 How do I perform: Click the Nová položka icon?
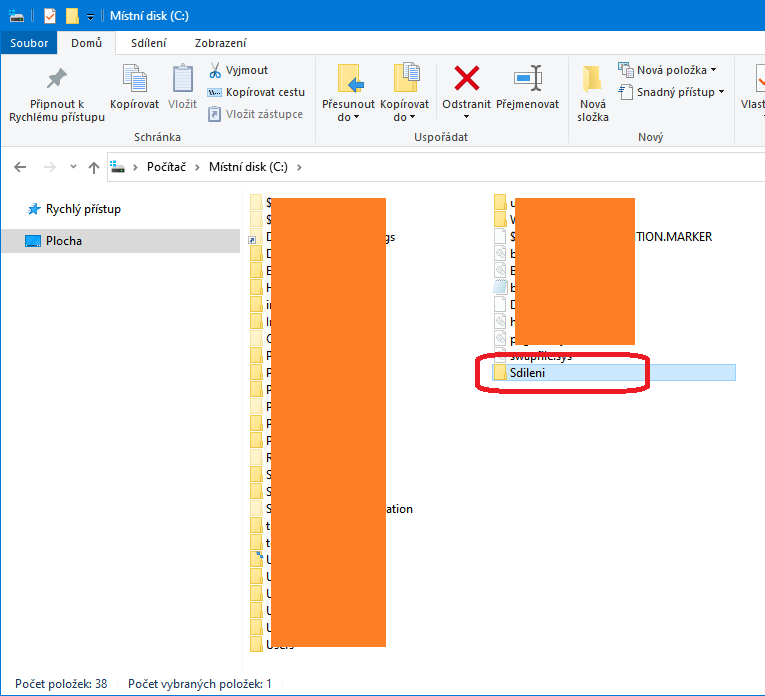click(626, 70)
